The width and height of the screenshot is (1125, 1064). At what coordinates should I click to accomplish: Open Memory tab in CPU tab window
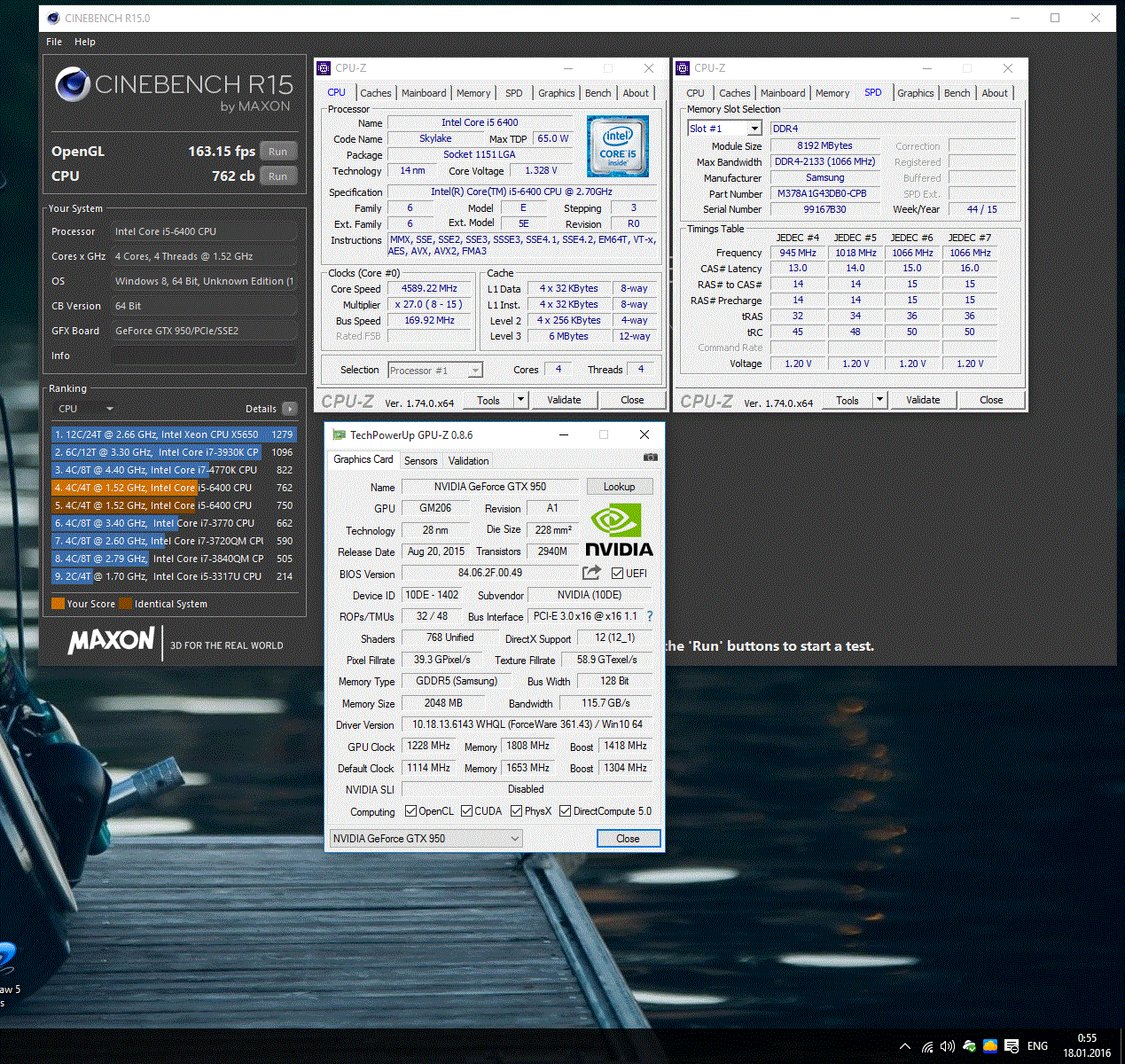(x=473, y=93)
